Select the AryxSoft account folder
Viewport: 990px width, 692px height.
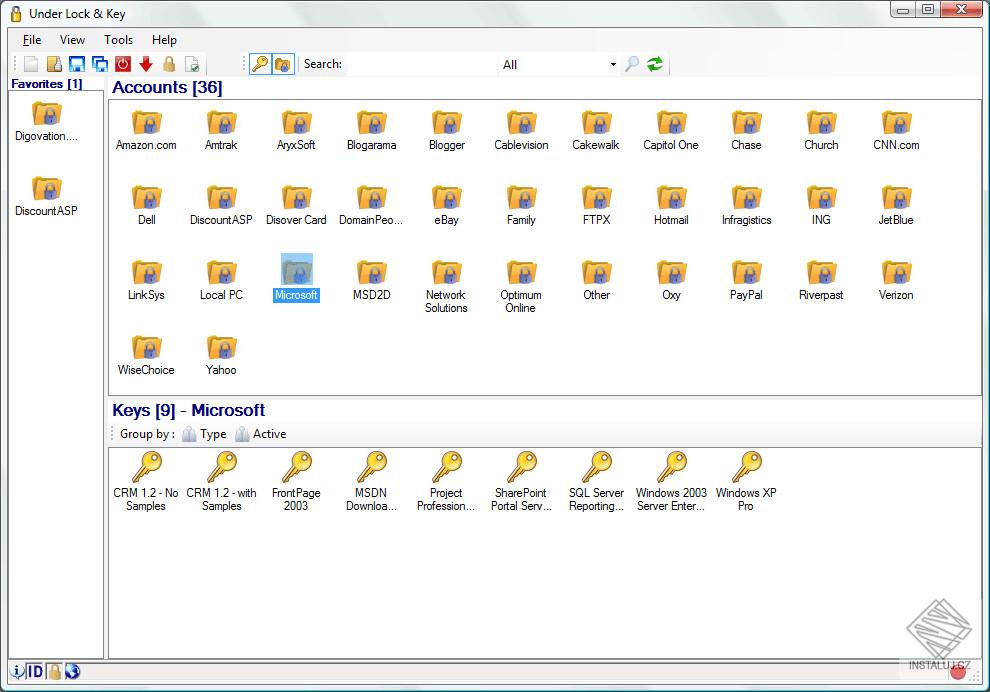click(x=296, y=131)
